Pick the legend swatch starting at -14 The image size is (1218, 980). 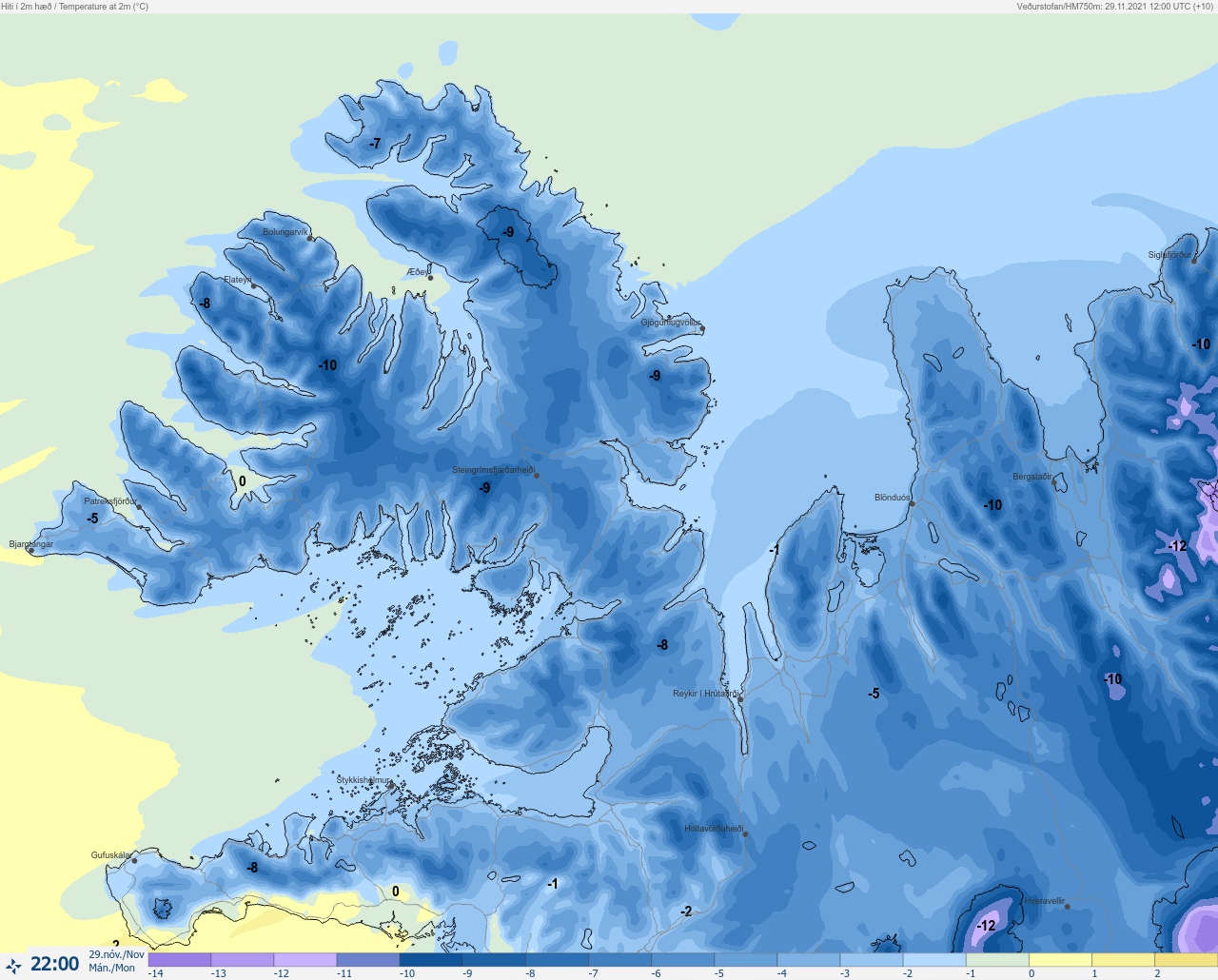180,960
